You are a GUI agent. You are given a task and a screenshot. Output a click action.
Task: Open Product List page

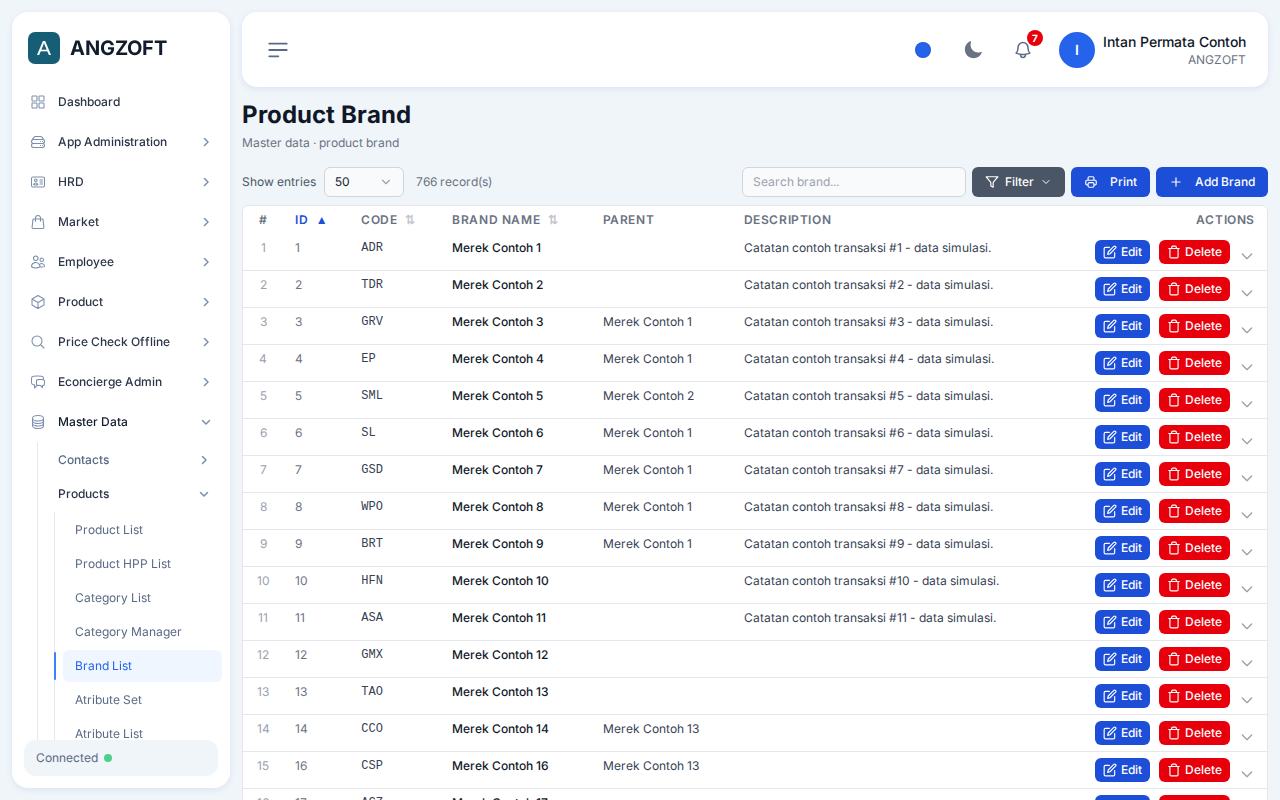[x=142, y=530]
